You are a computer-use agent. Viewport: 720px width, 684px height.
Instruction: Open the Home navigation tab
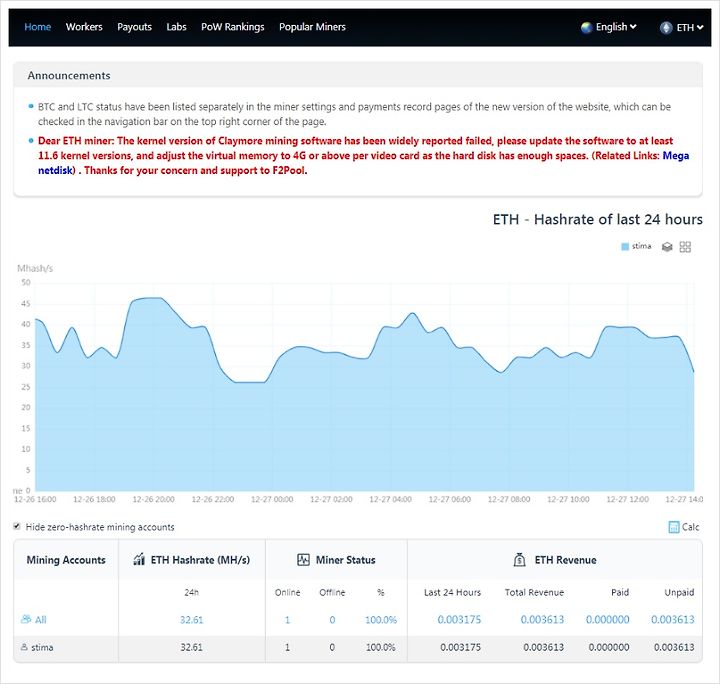[x=37, y=27]
